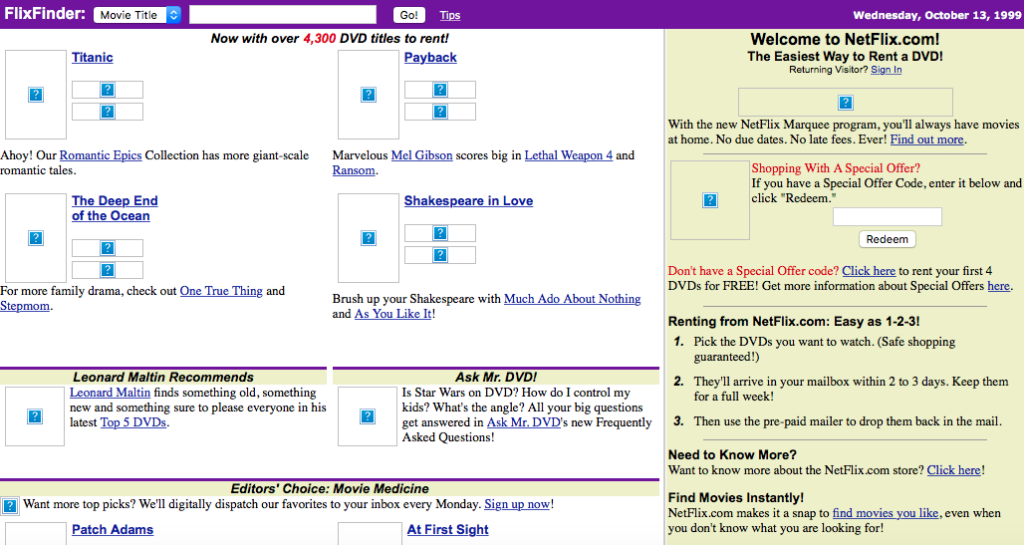Open the Stepmom movie link
The width and height of the screenshot is (1024, 545).
tap(25, 306)
